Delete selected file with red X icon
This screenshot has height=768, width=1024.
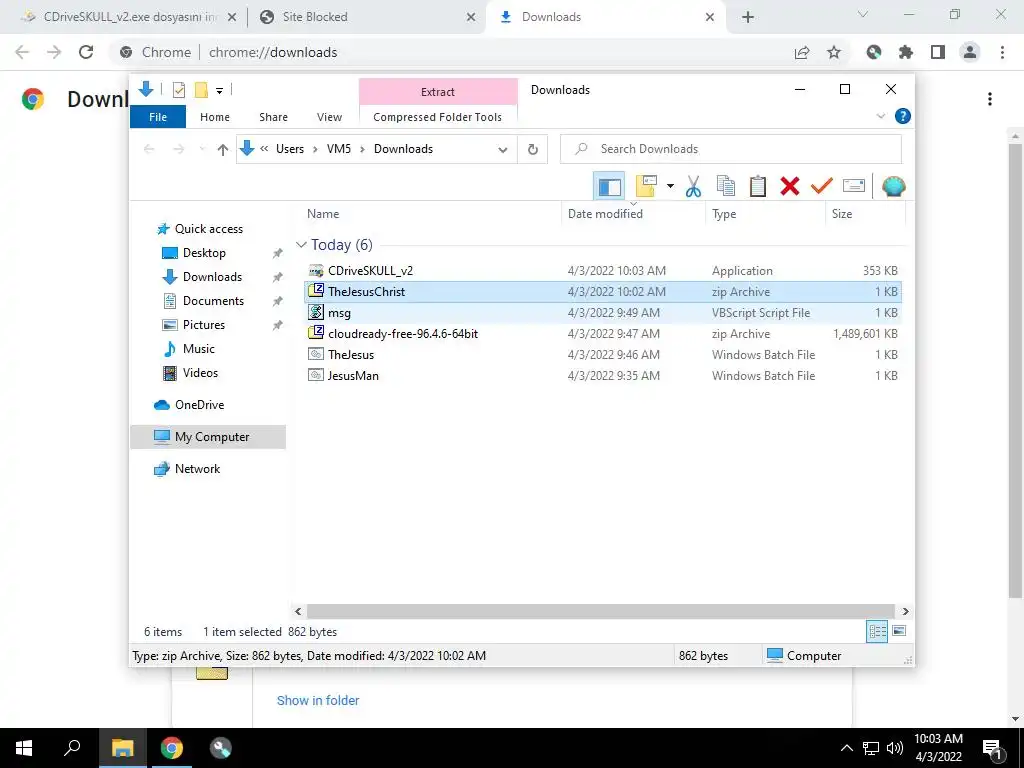(x=790, y=186)
